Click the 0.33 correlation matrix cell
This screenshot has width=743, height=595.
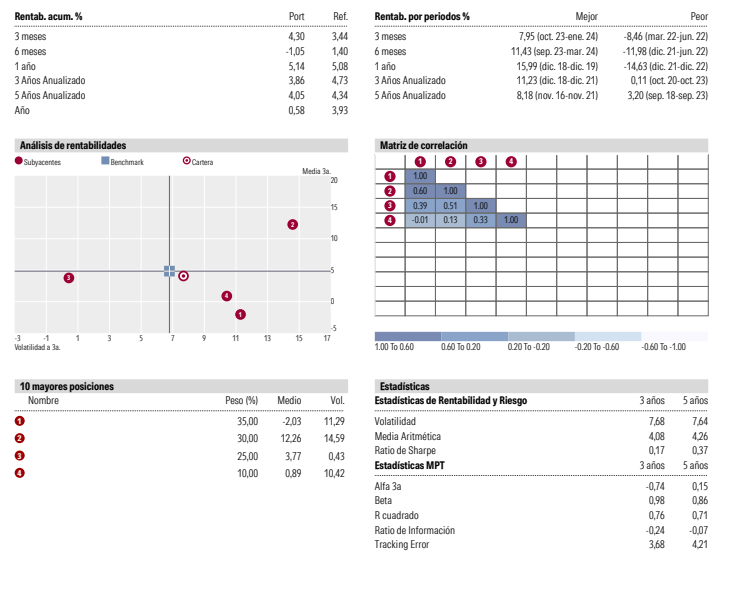(480, 220)
